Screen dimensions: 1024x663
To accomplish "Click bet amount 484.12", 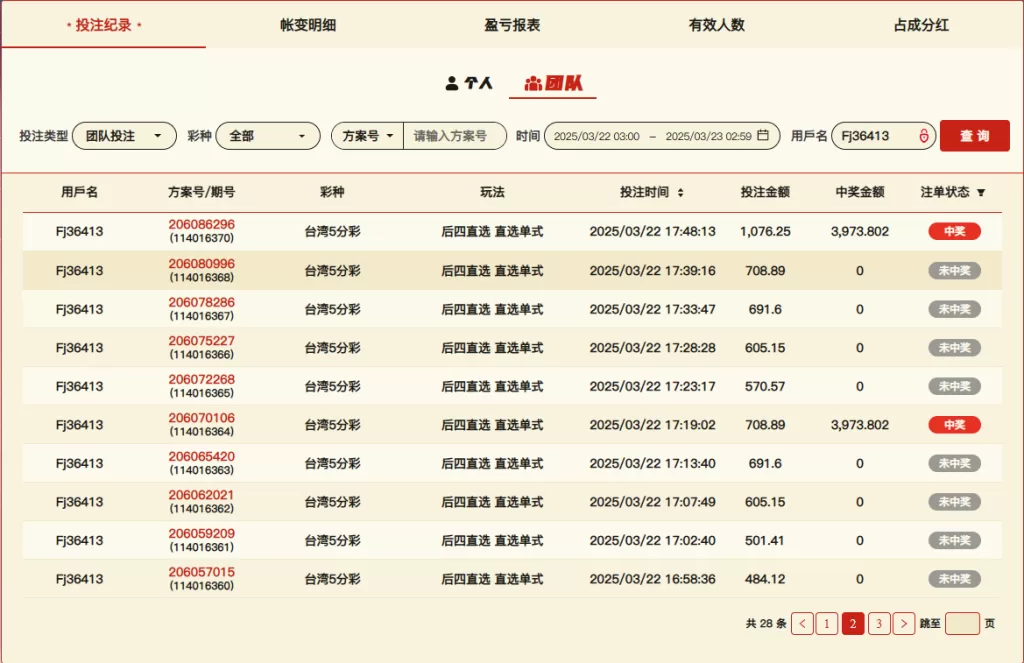I will (x=765, y=579).
